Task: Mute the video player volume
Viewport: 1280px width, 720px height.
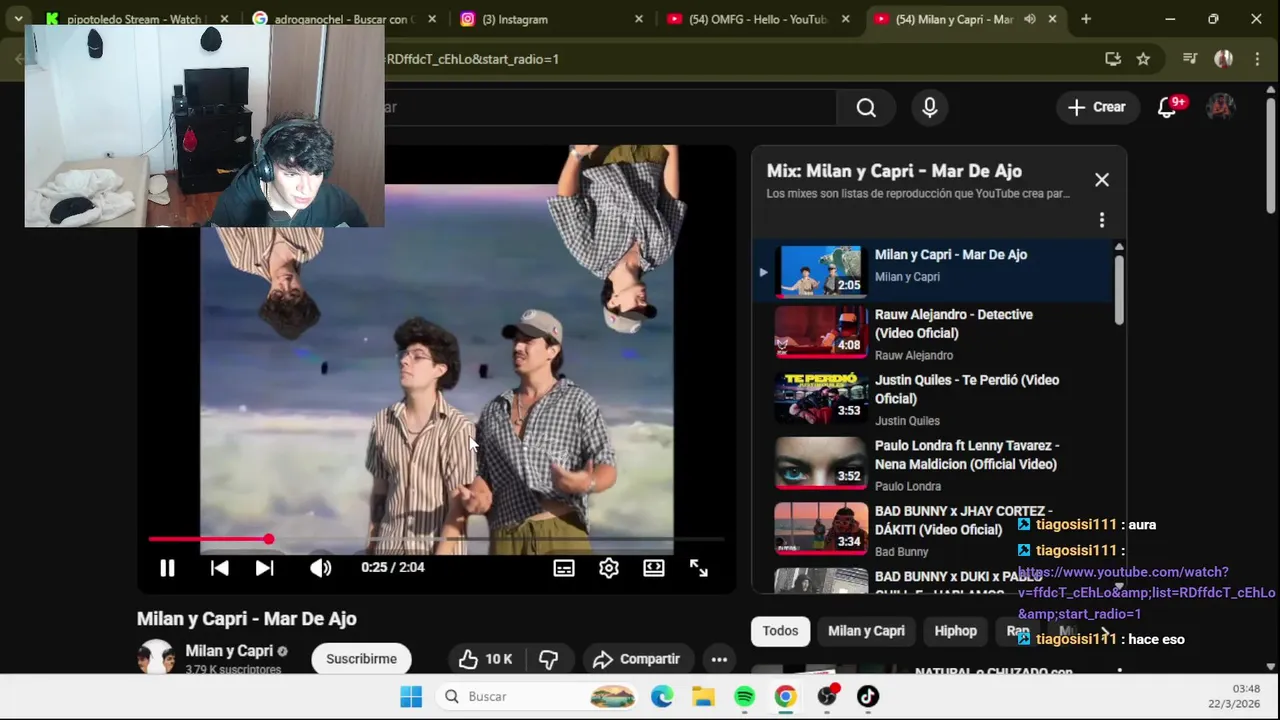Action: (320, 568)
